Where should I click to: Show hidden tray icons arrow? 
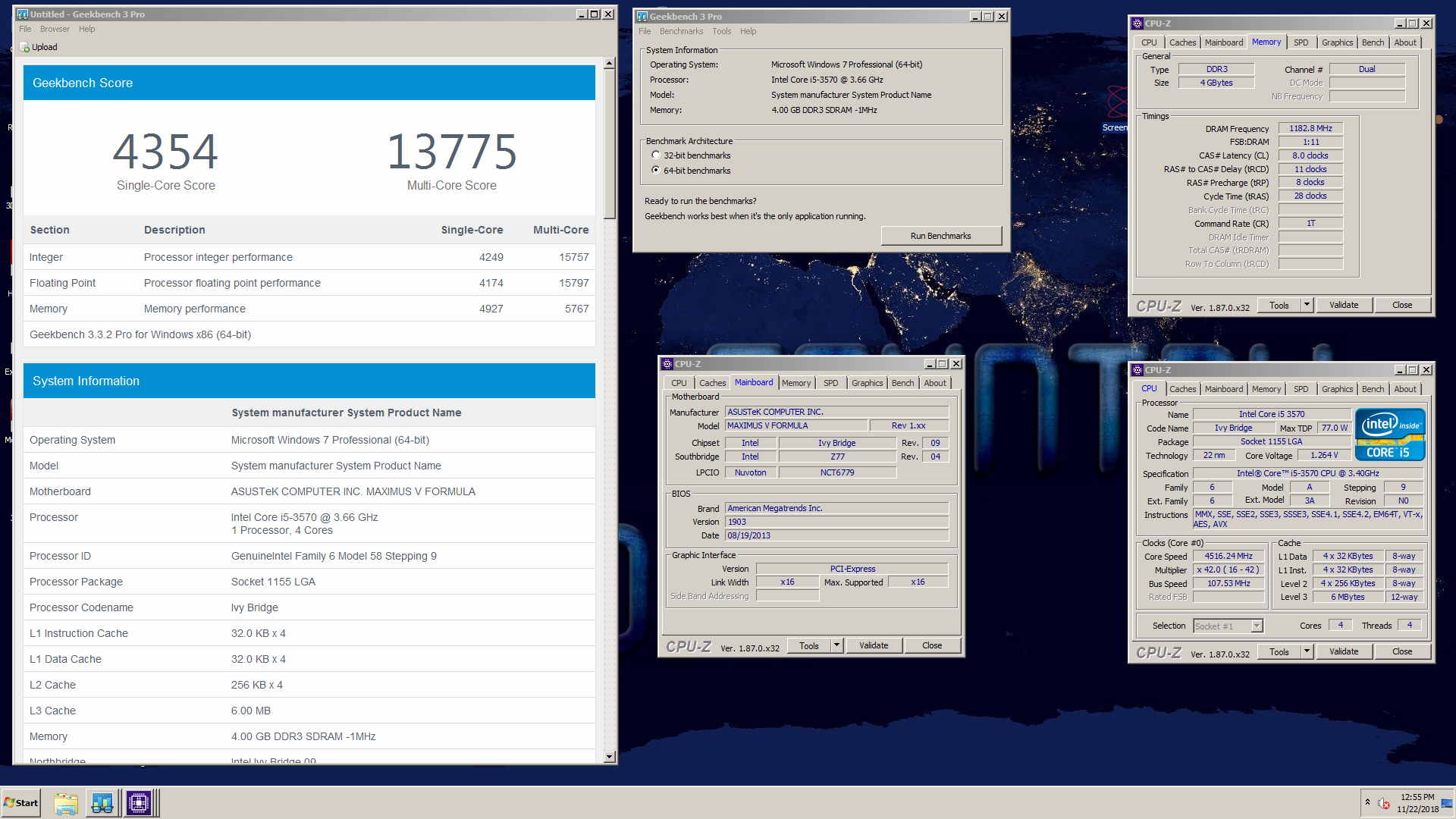click(1367, 802)
